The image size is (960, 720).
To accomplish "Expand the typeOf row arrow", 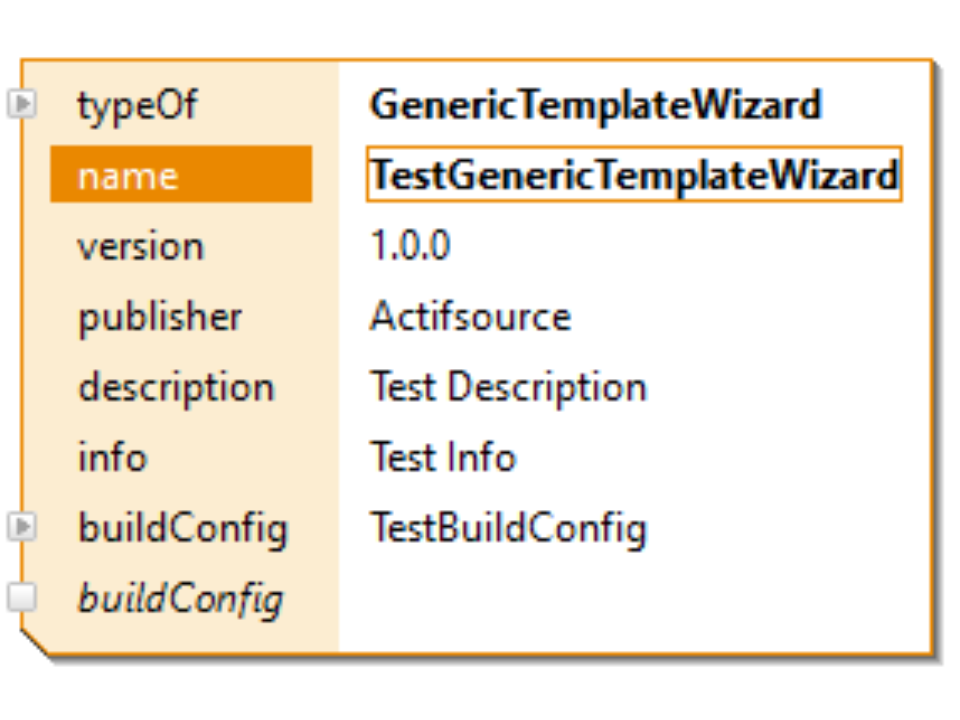I will [22, 104].
